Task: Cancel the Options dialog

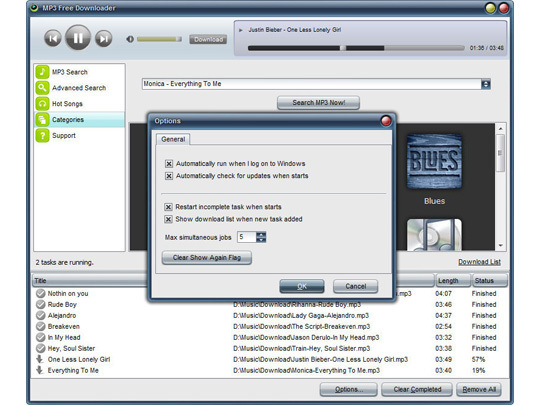Action: [355, 286]
